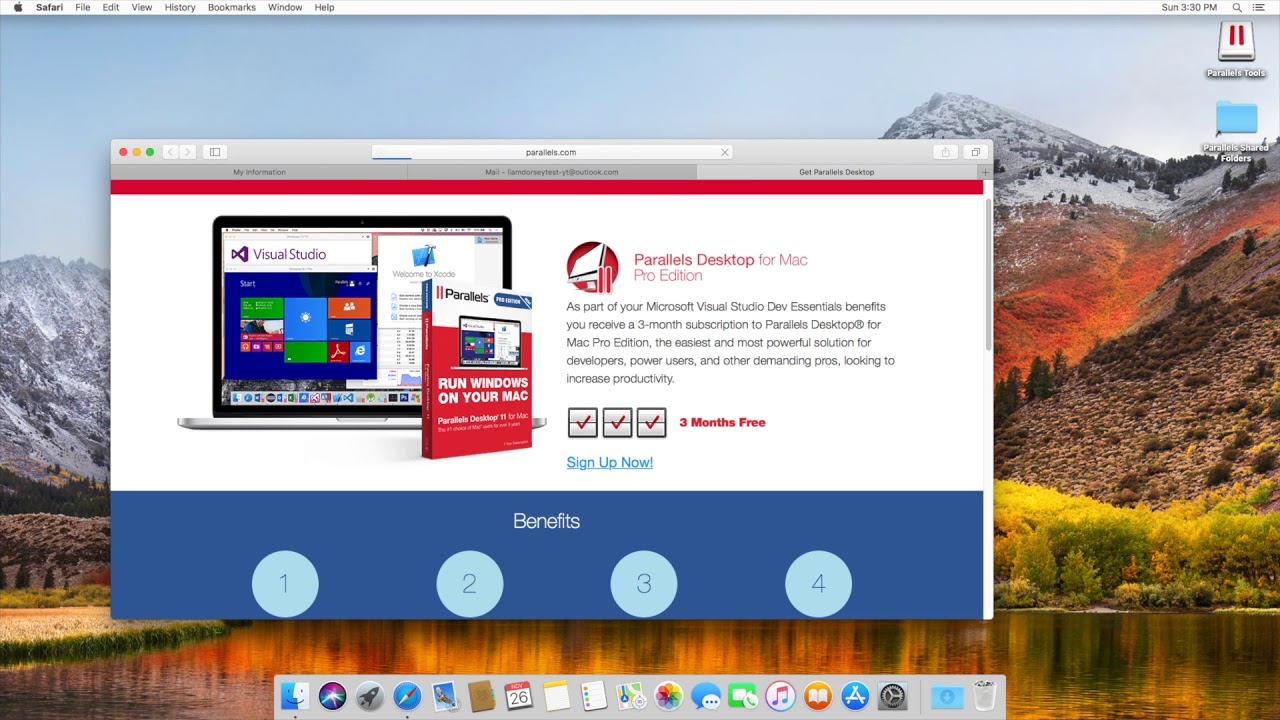Open FaceTime from the Dock
This screenshot has height=720, width=1280.
point(743,696)
